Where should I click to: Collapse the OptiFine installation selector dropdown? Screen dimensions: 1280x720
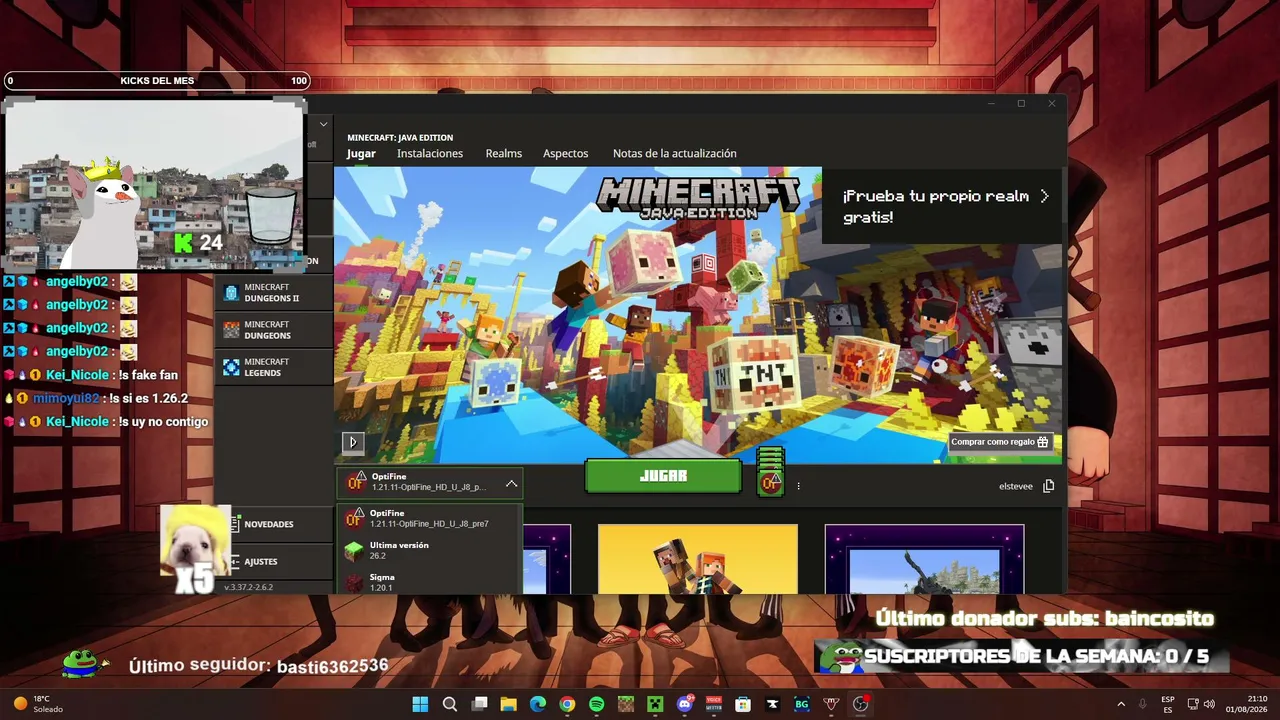tap(511, 484)
